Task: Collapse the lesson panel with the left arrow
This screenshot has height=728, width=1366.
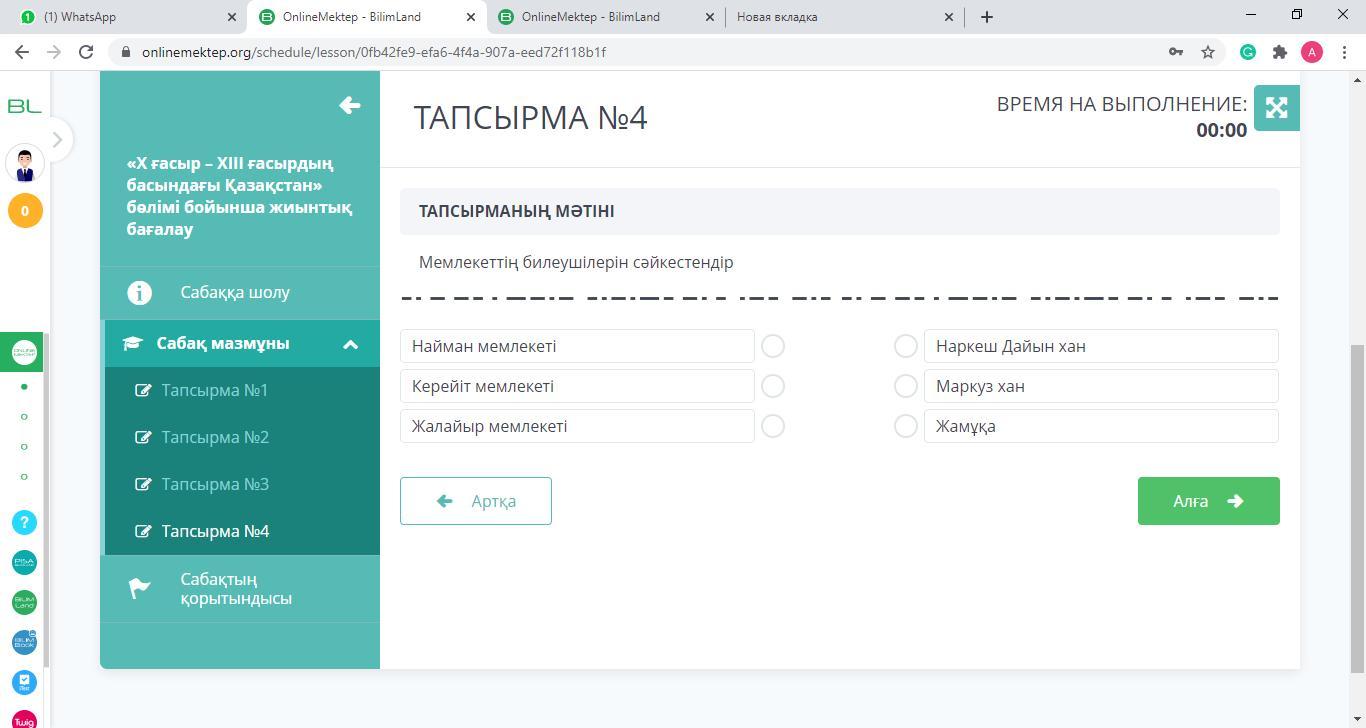Action: coord(349,105)
